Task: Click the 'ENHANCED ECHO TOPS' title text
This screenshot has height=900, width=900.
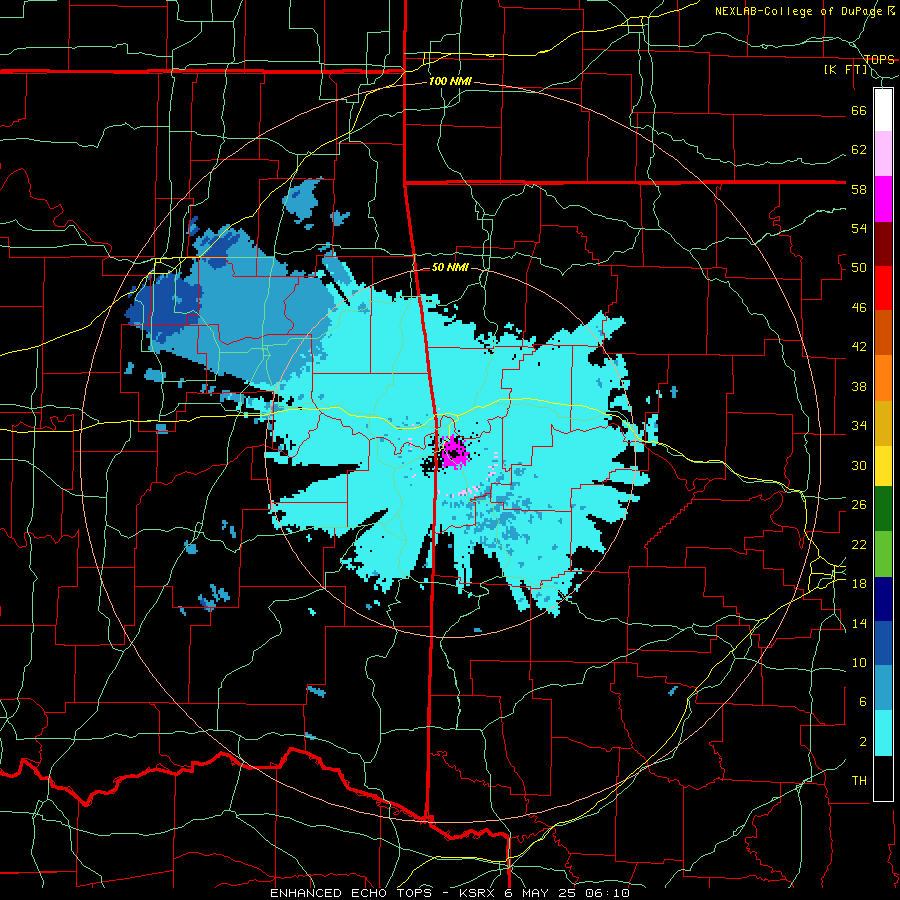Action: pyautogui.click(x=354, y=893)
